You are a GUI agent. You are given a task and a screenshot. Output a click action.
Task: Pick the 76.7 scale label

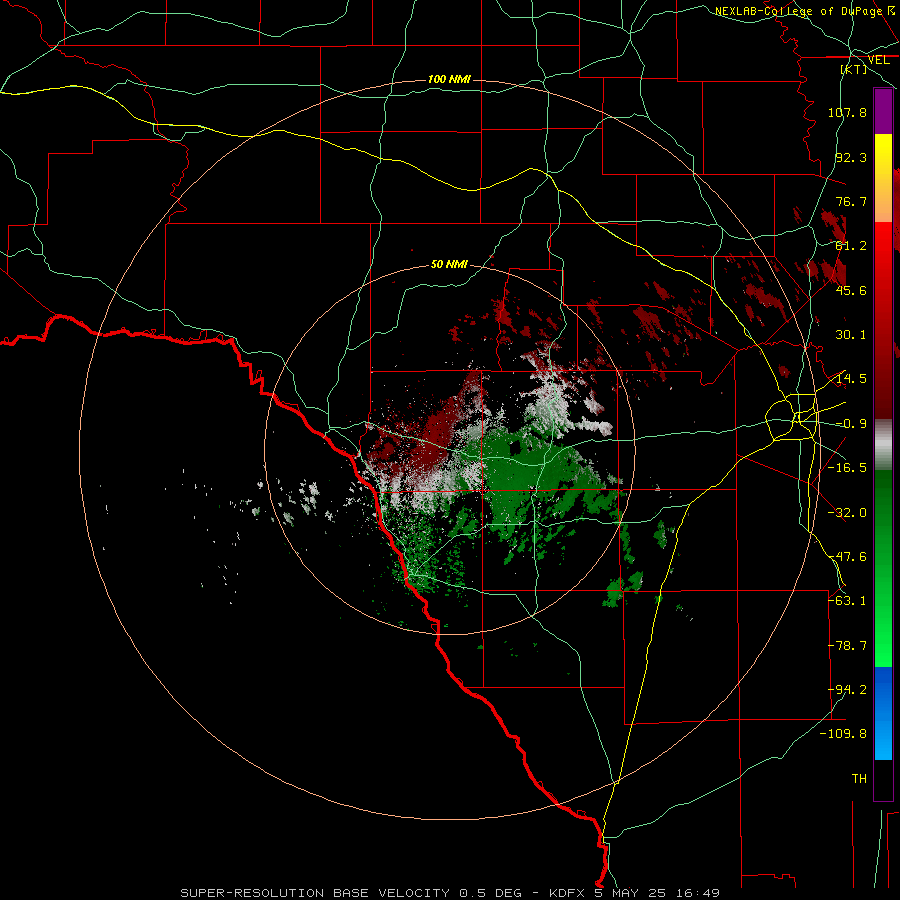pyautogui.click(x=851, y=201)
